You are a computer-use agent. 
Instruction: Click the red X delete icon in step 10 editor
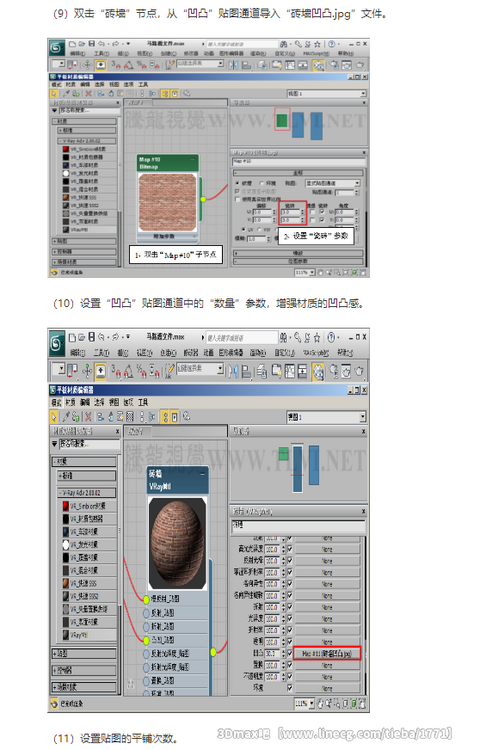[x=88, y=417]
